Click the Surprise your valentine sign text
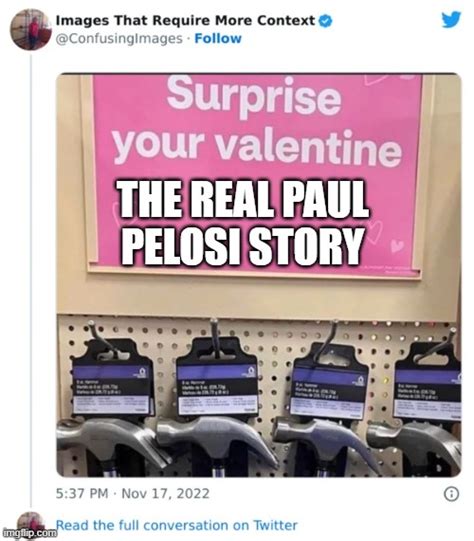The image size is (474, 541). pyautogui.click(x=256, y=121)
